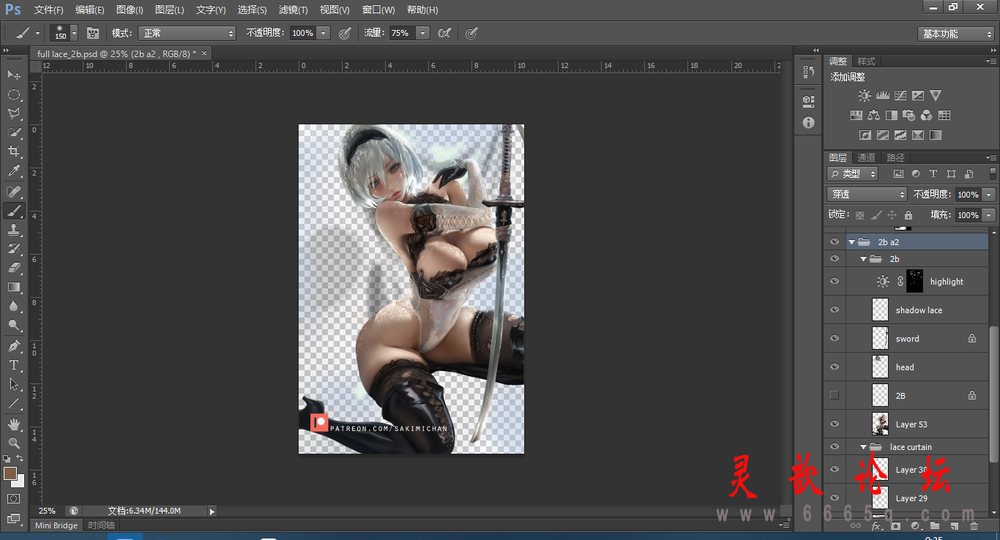Select the Blur tool
Image resolution: width=1000 pixels, height=540 pixels.
coord(13,306)
